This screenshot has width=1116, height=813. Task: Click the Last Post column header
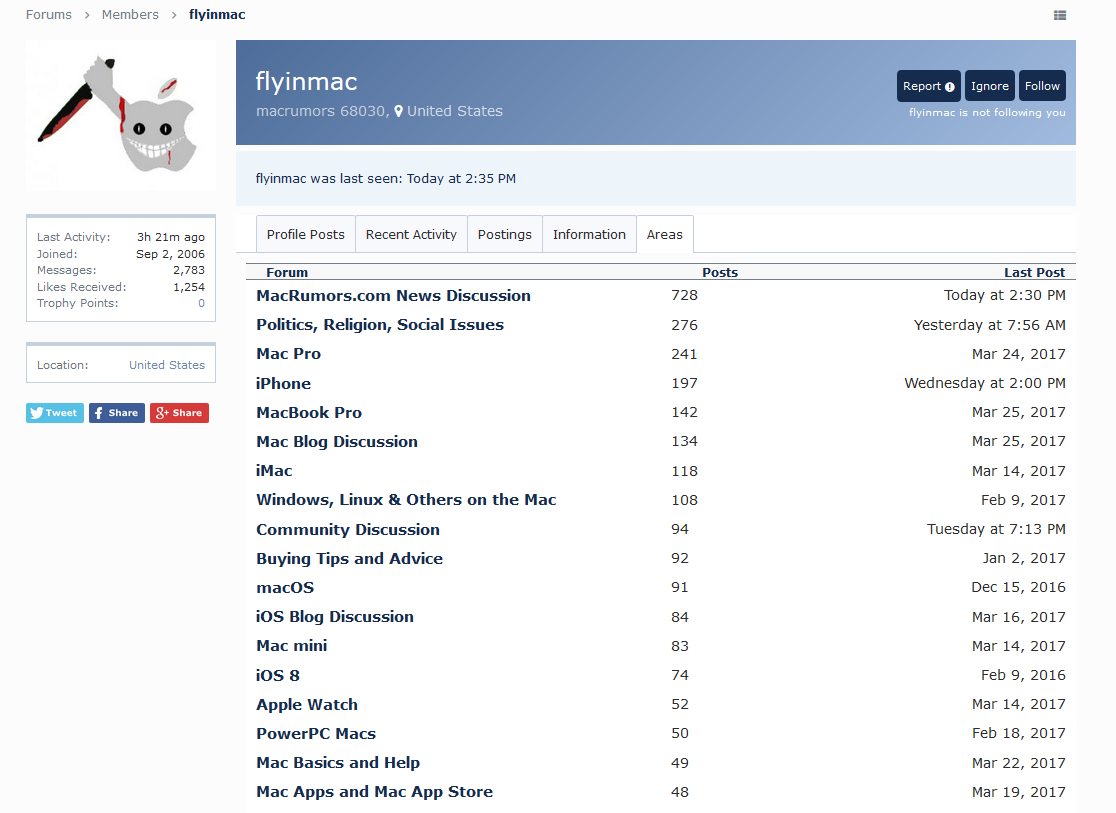[x=1034, y=272]
